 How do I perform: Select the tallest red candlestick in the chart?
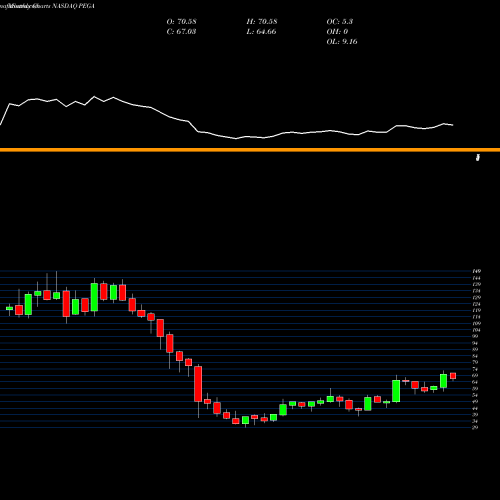(198, 384)
